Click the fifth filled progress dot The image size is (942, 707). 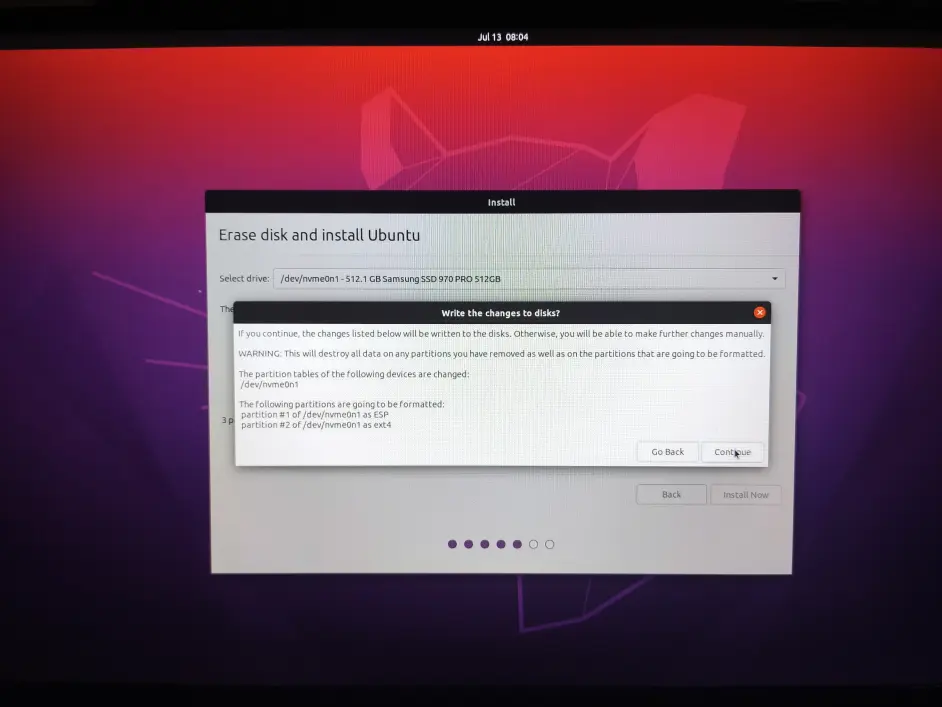[x=517, y=544]
